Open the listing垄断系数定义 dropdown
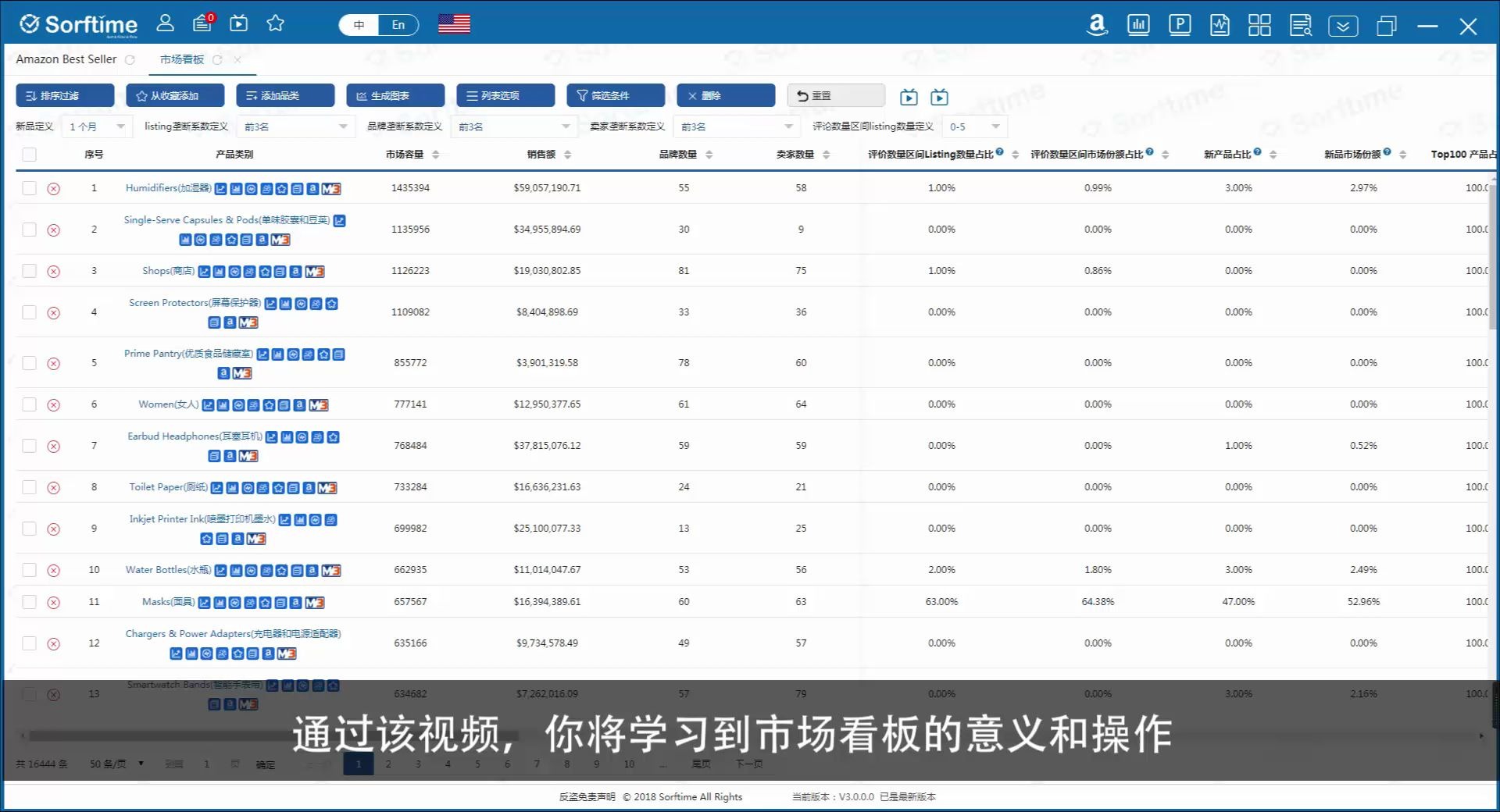 coord(296,126)
